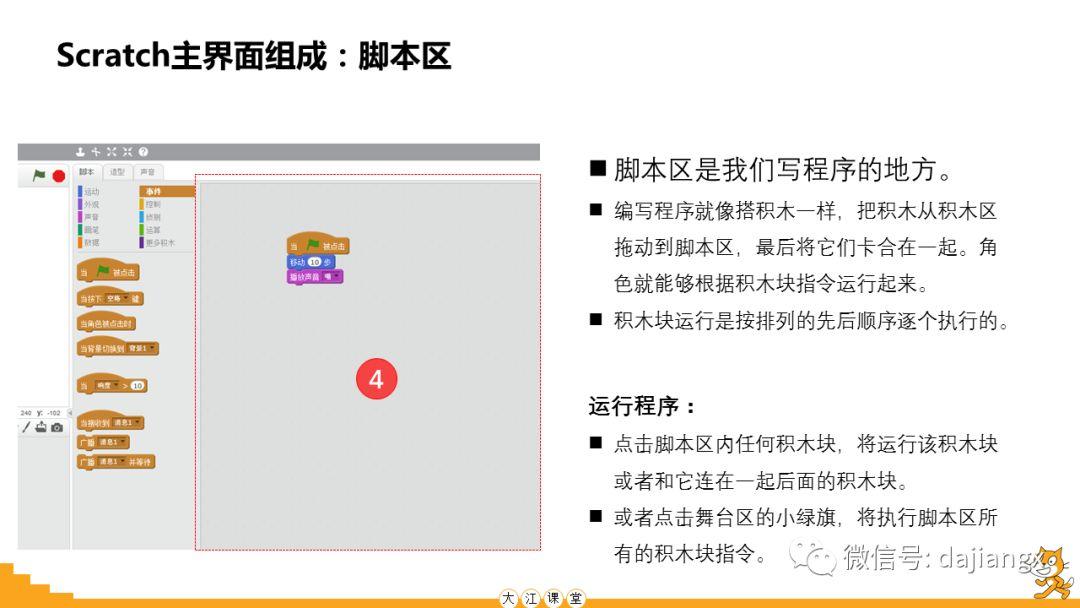Click 播放声音 block in script area
Screen dimensions: 1080x608
(x=315, y=277)
